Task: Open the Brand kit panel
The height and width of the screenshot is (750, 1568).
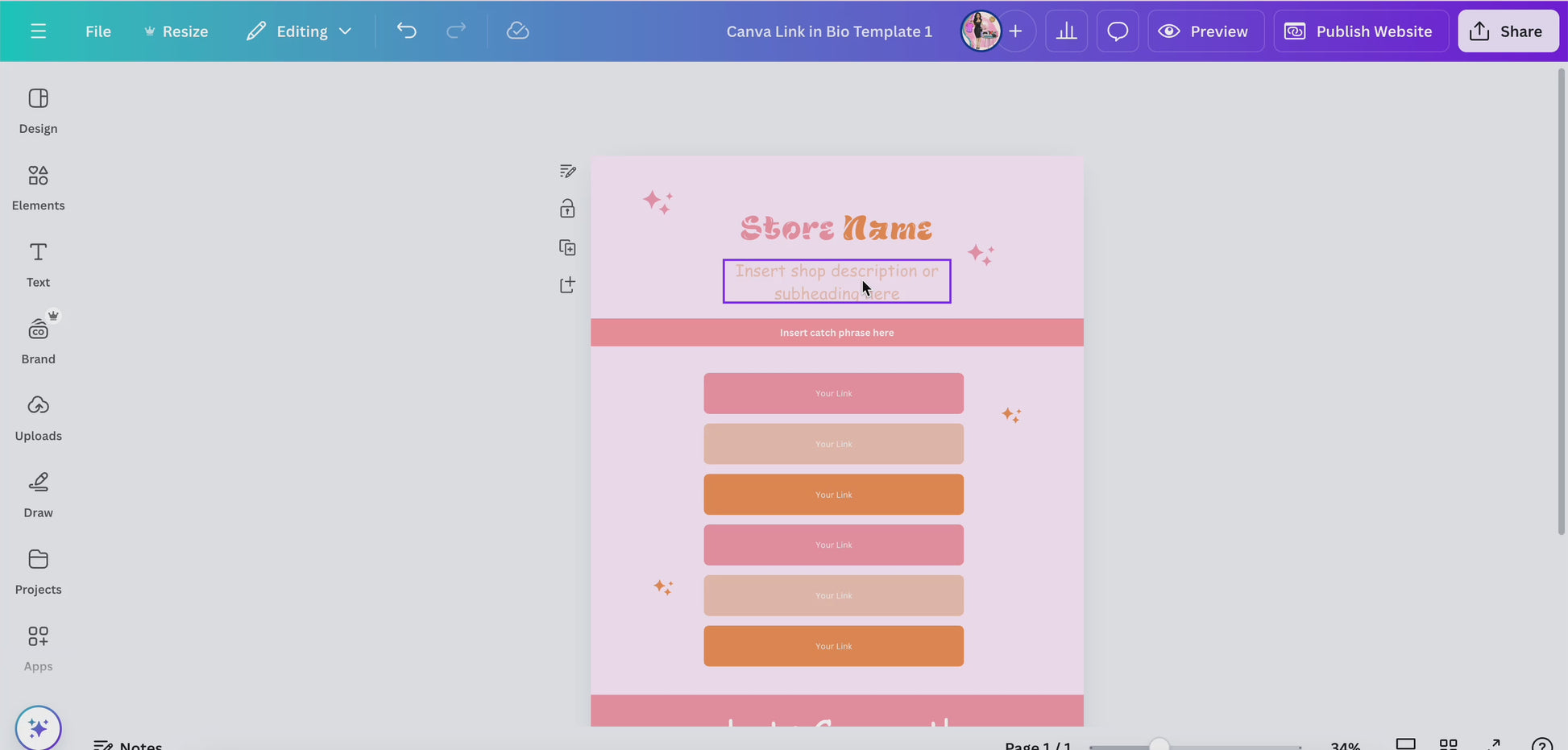Action: pos(38,341)
